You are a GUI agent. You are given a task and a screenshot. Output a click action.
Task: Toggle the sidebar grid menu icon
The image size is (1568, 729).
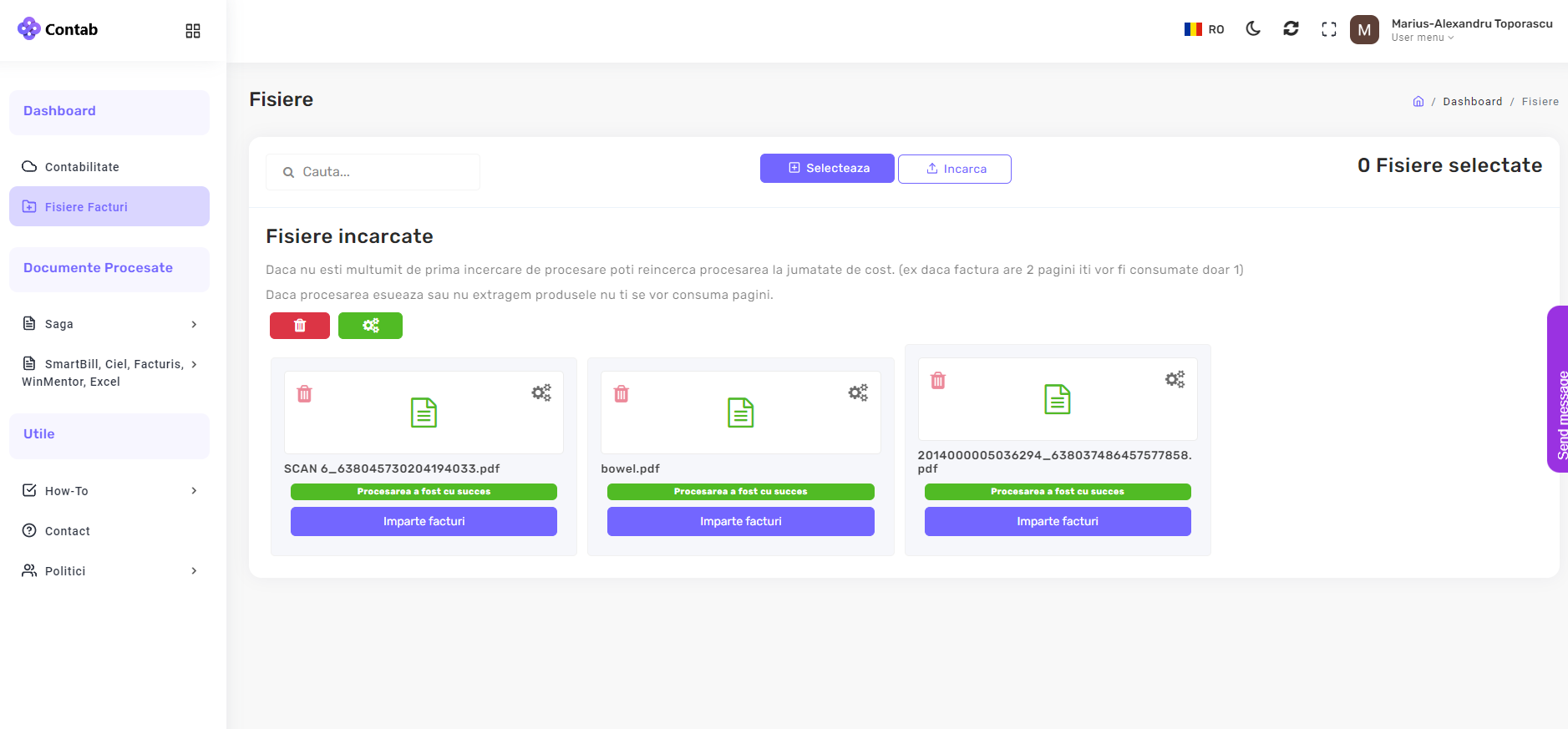[193, 31]
